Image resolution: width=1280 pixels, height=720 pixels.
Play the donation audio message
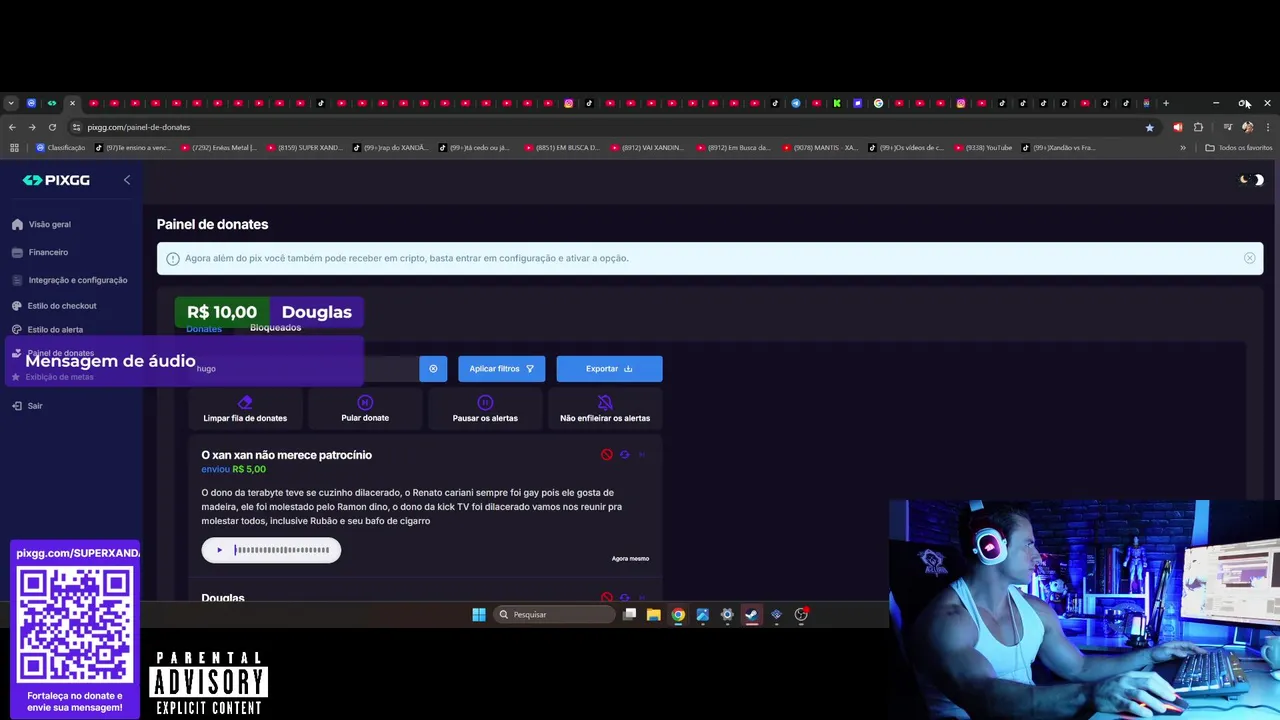[x=220, y=550]
